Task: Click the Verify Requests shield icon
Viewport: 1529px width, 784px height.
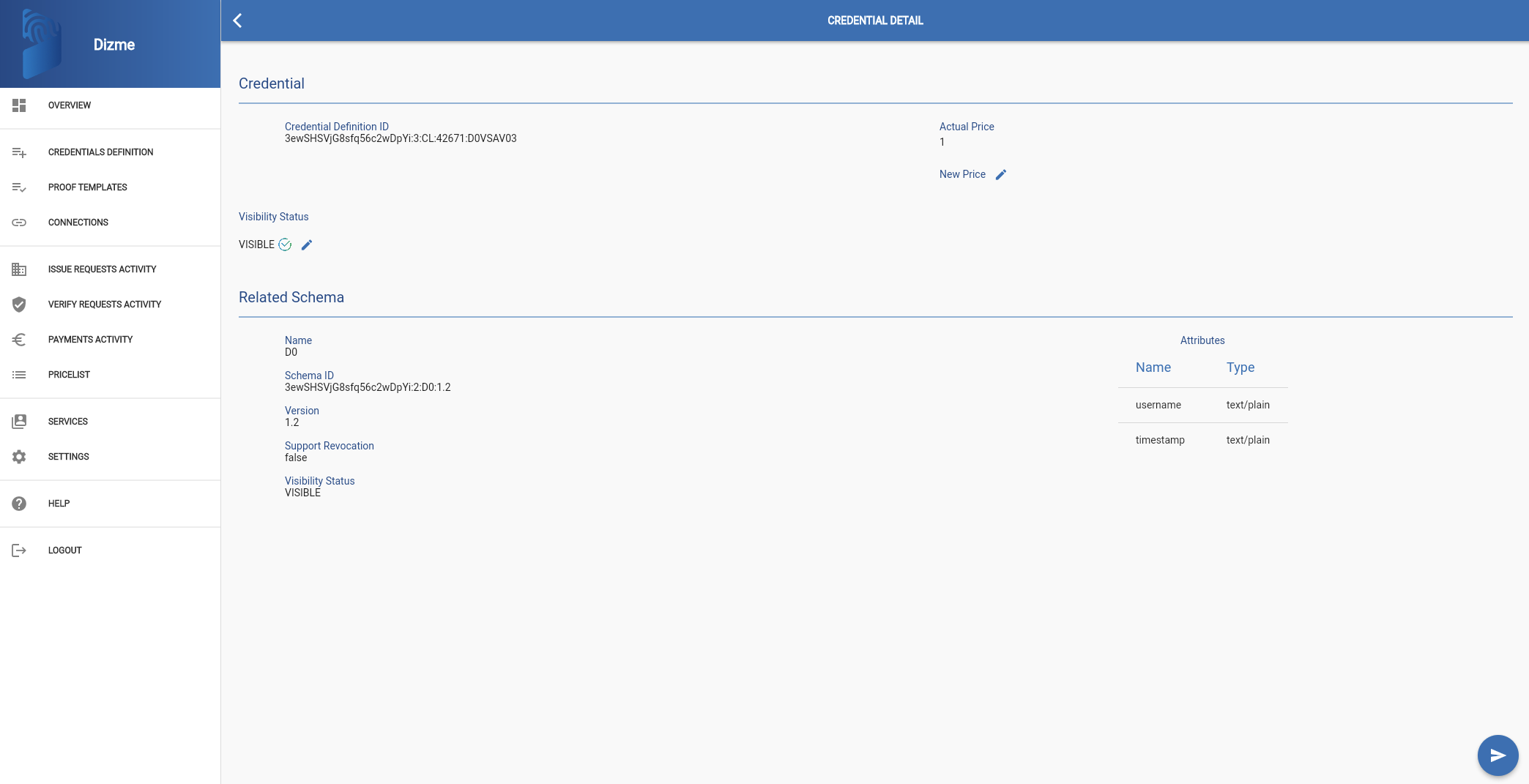Action: coord(19,305)
